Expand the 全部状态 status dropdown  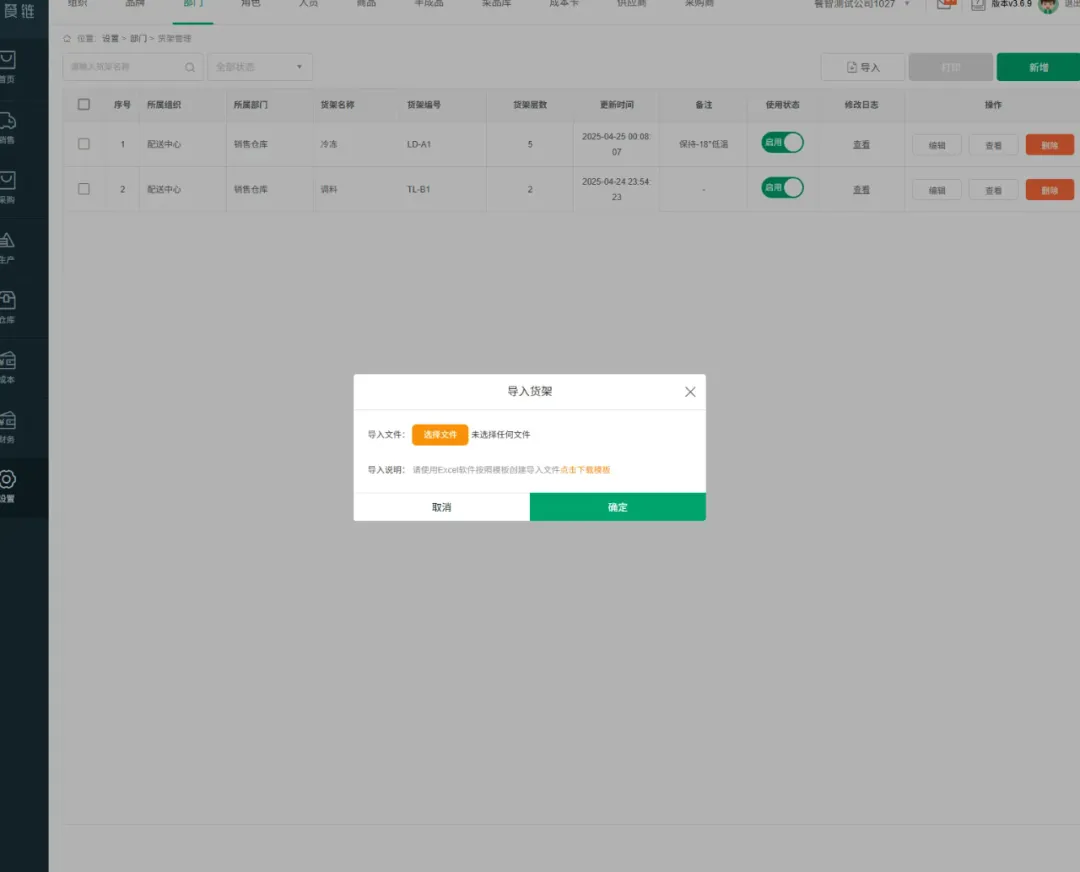click(x=259, y=67)
